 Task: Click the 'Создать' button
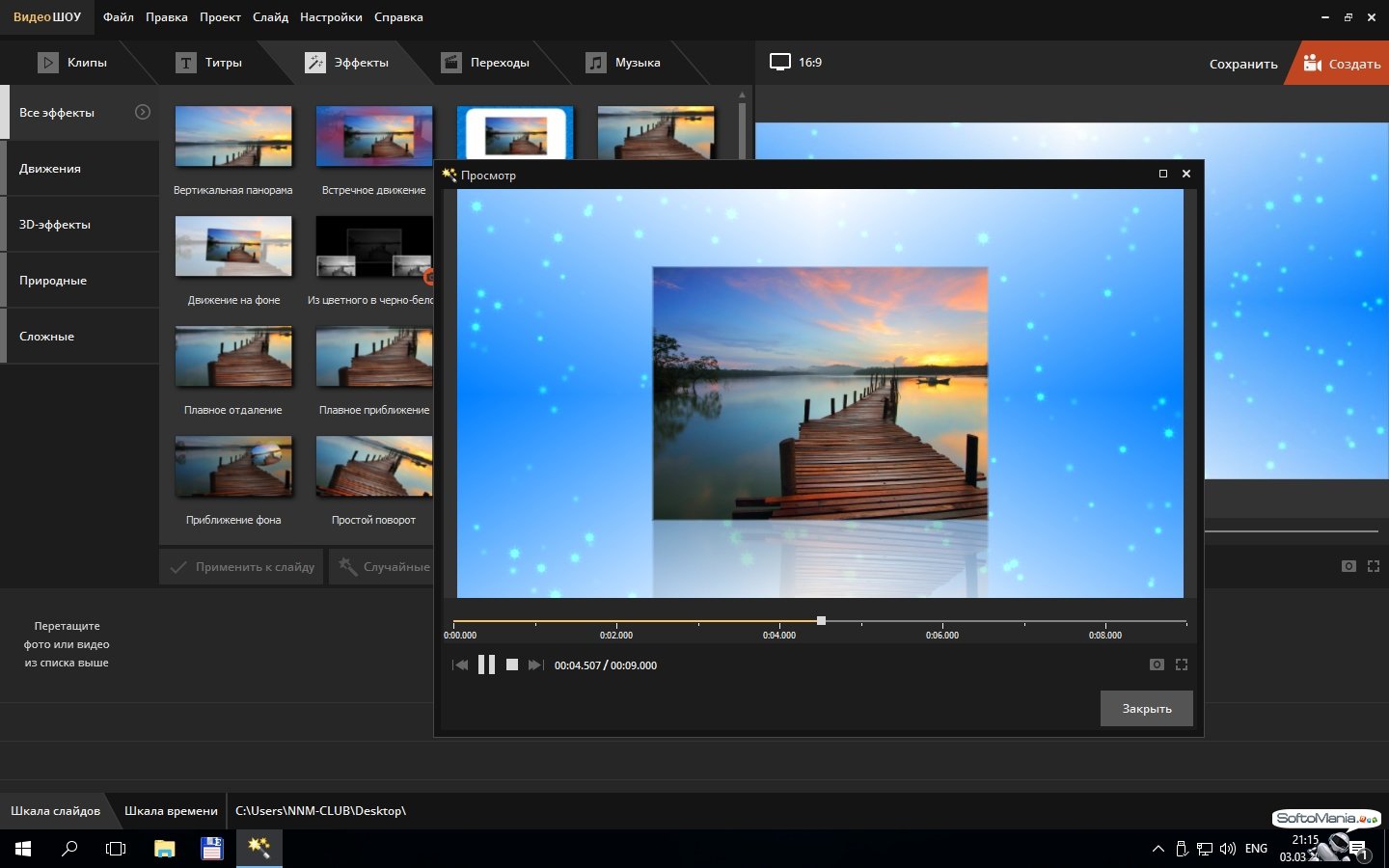(x=1343, y=64)
